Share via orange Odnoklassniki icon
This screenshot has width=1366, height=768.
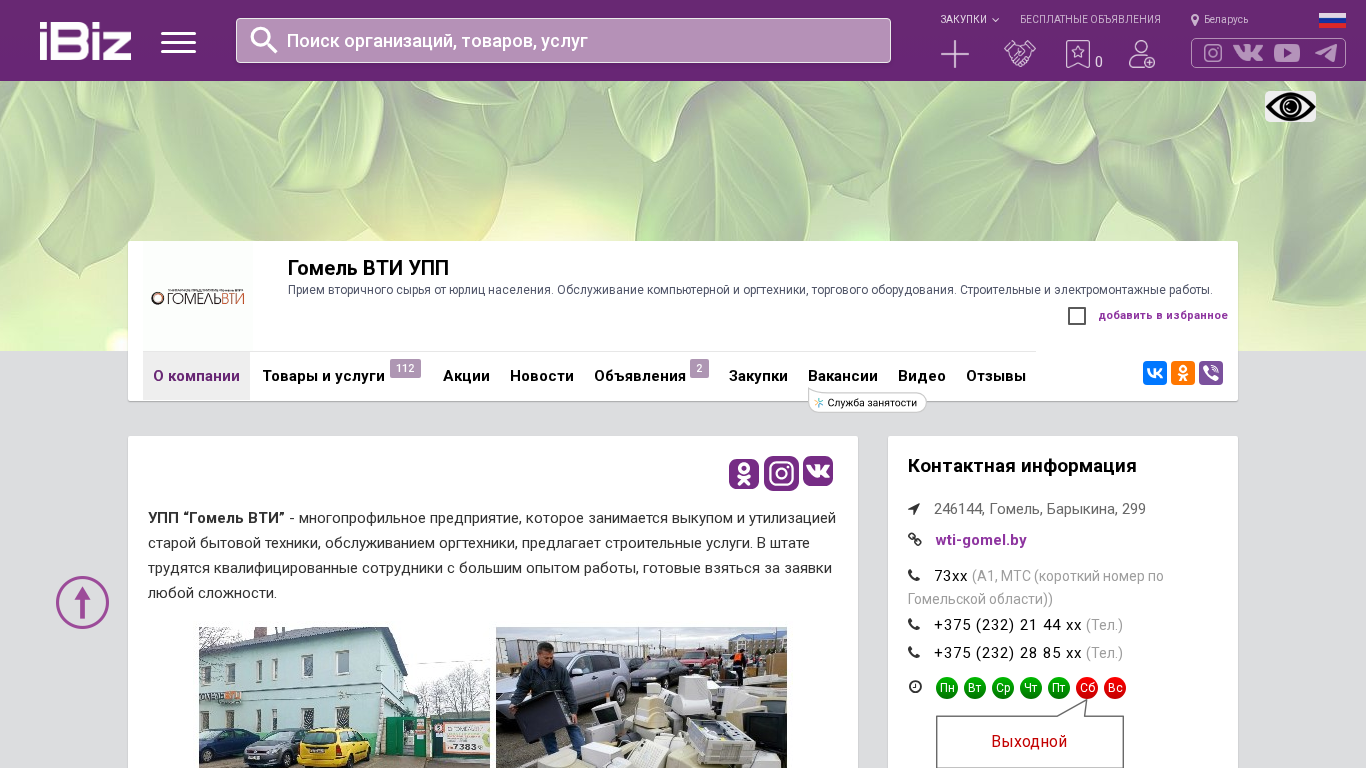[1183, 373]
